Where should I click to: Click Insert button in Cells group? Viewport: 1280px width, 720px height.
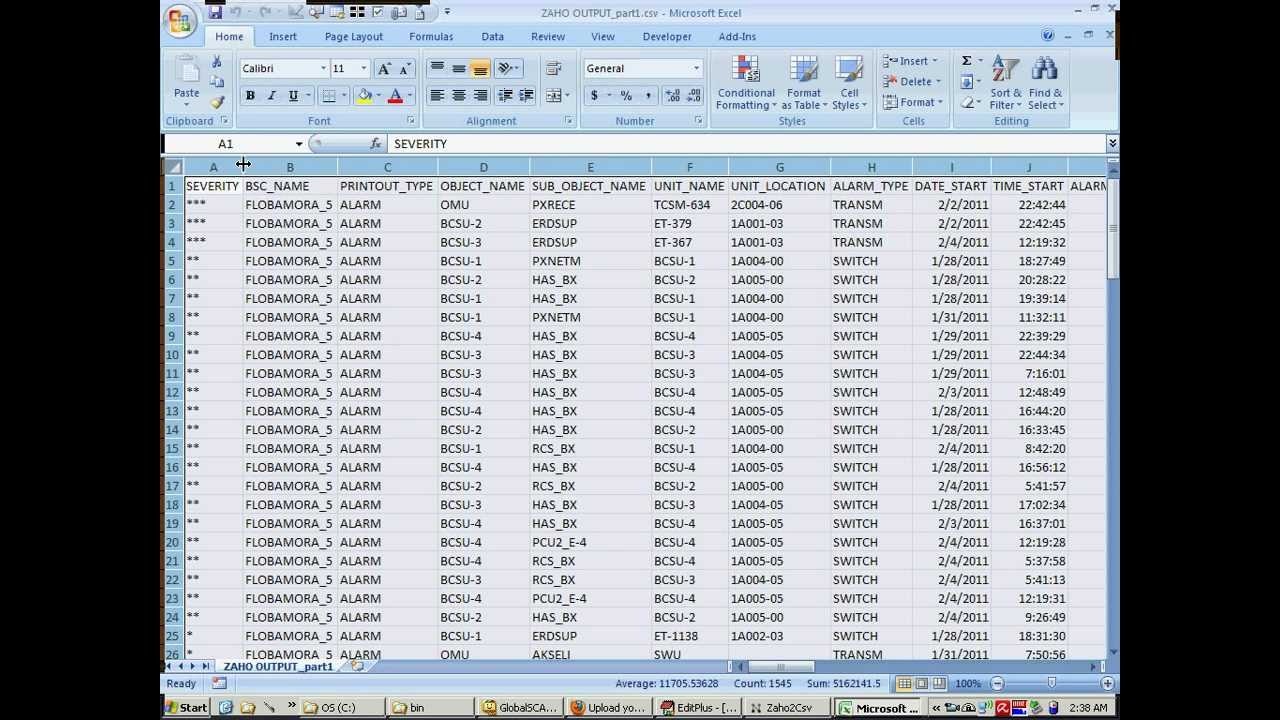point(911,61)
